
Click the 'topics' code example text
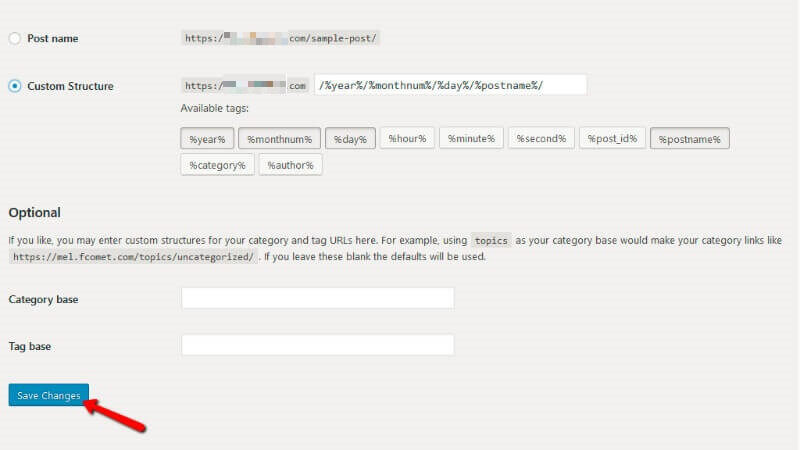point(491,241)
